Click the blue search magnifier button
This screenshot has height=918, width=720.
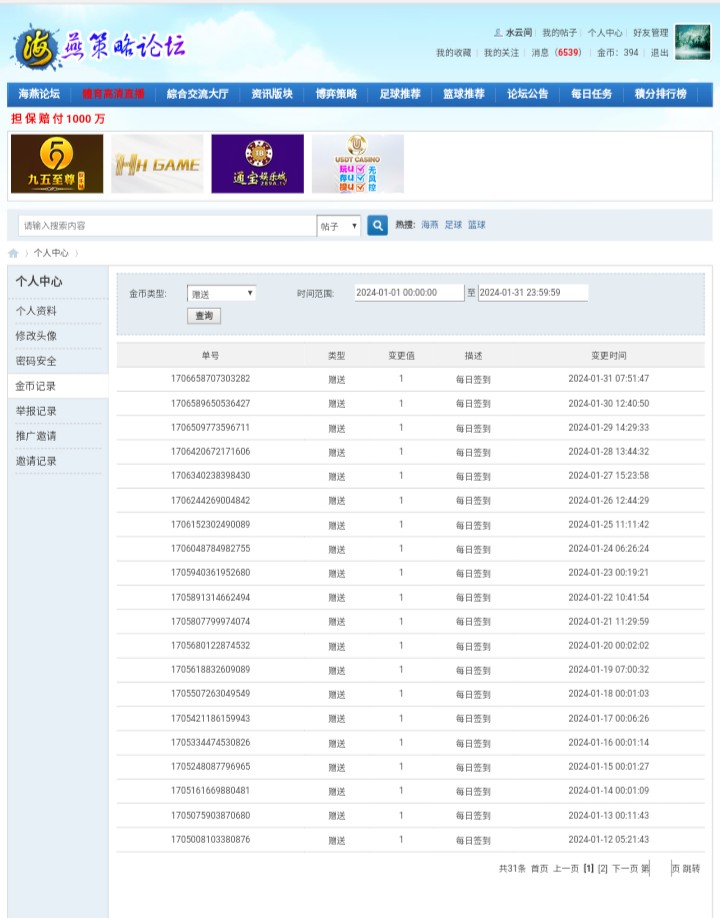coord(377,226)
